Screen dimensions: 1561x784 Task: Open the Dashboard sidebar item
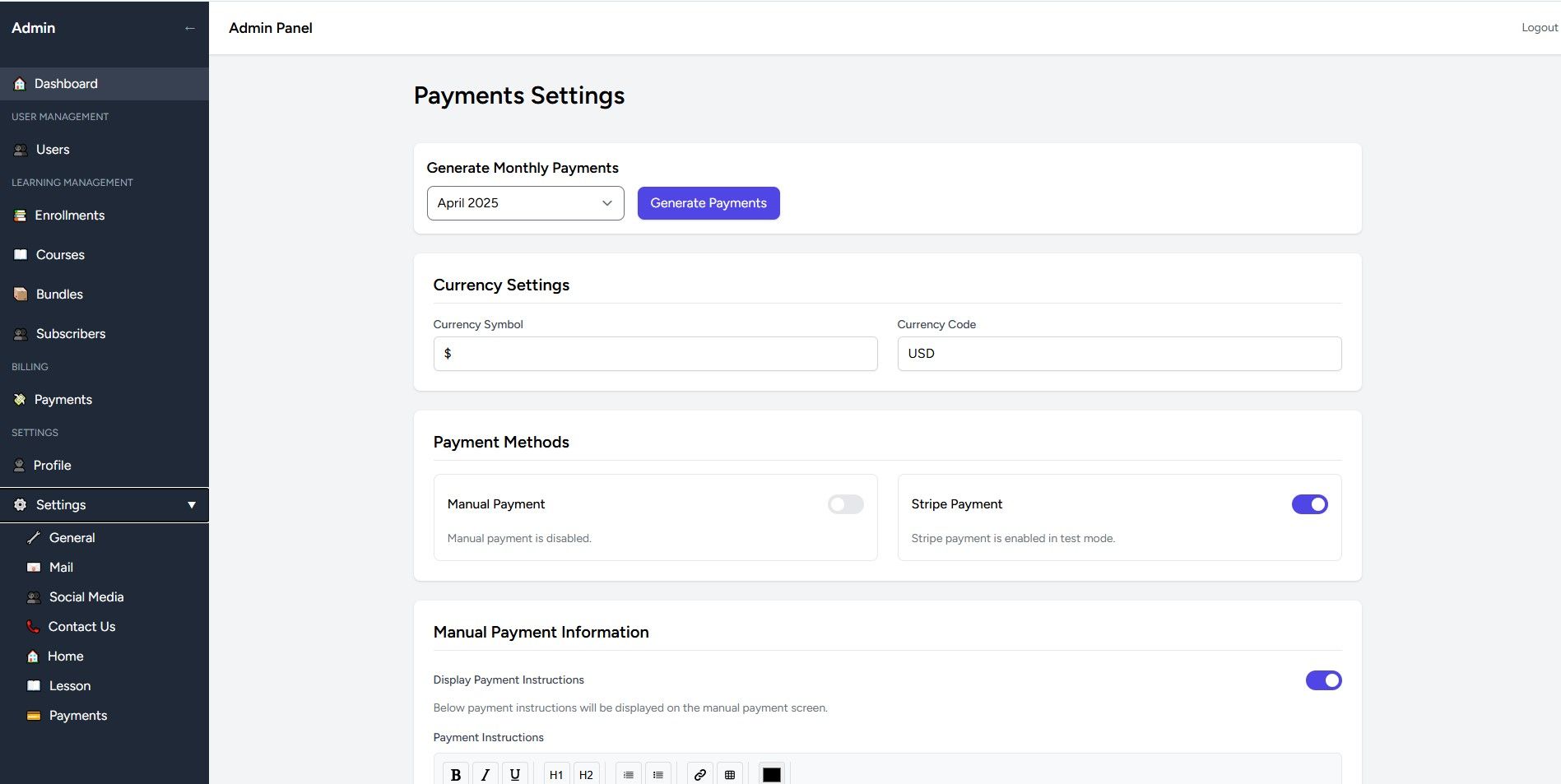tap(66, 84)
